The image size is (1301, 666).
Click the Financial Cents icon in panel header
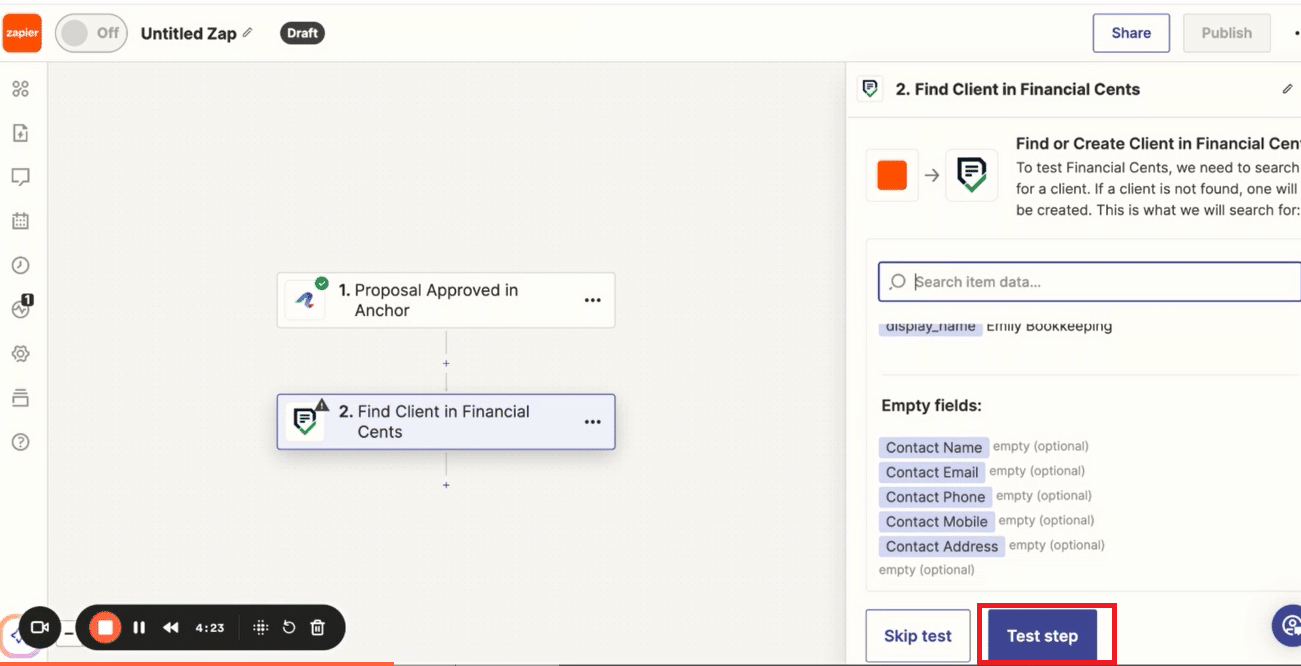tap(870, 89)
